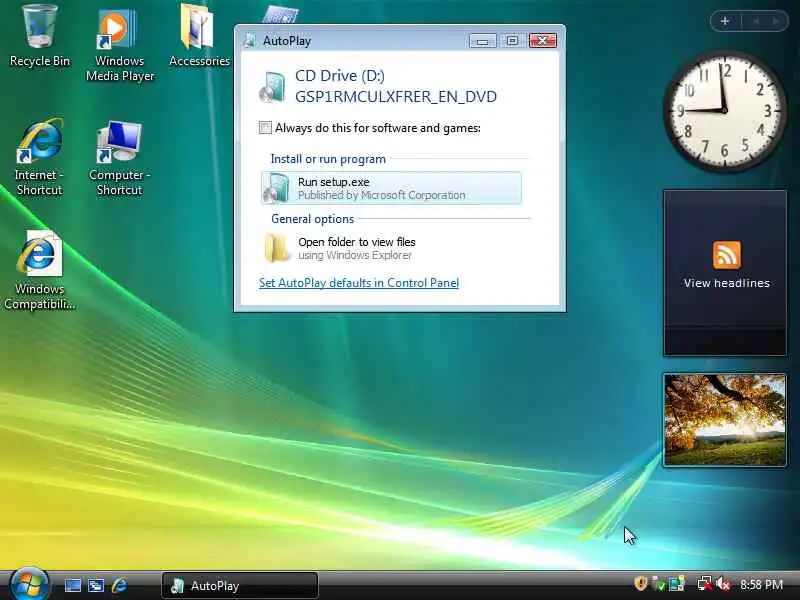Click the network disconnected tray icon
Image resolution: width=800 pixels, height=600 pixels.
coord(705,584)
